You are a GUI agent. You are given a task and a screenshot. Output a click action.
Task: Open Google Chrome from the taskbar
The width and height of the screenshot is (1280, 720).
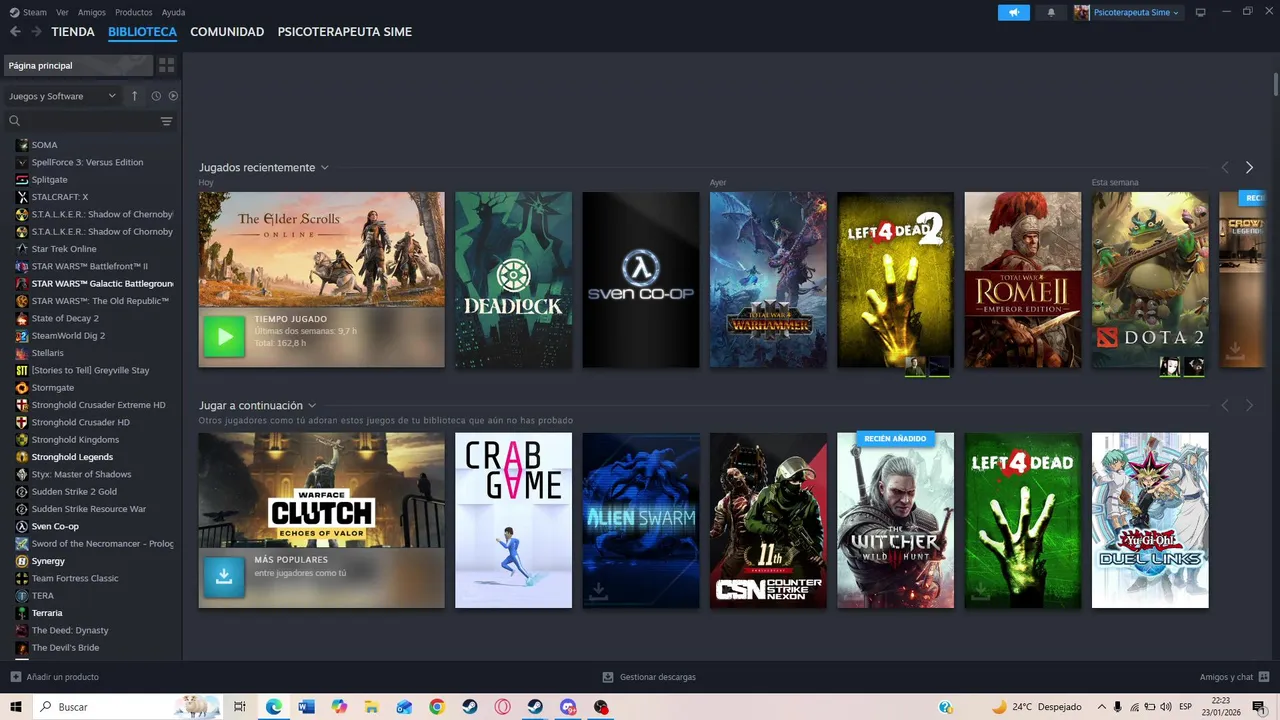tap(437, 707)
